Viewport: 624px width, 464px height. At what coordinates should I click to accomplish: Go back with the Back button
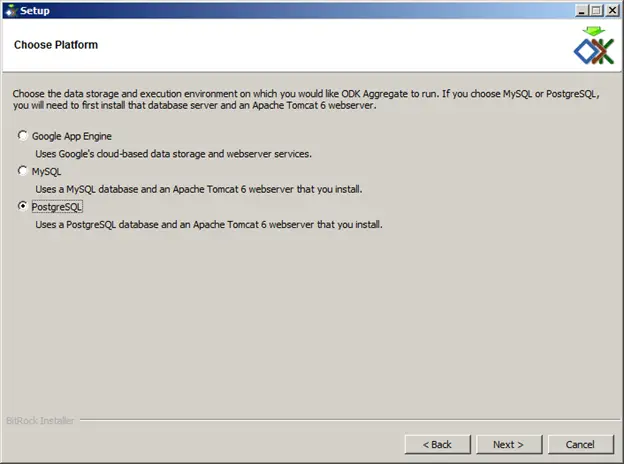[x=437, y=445]
